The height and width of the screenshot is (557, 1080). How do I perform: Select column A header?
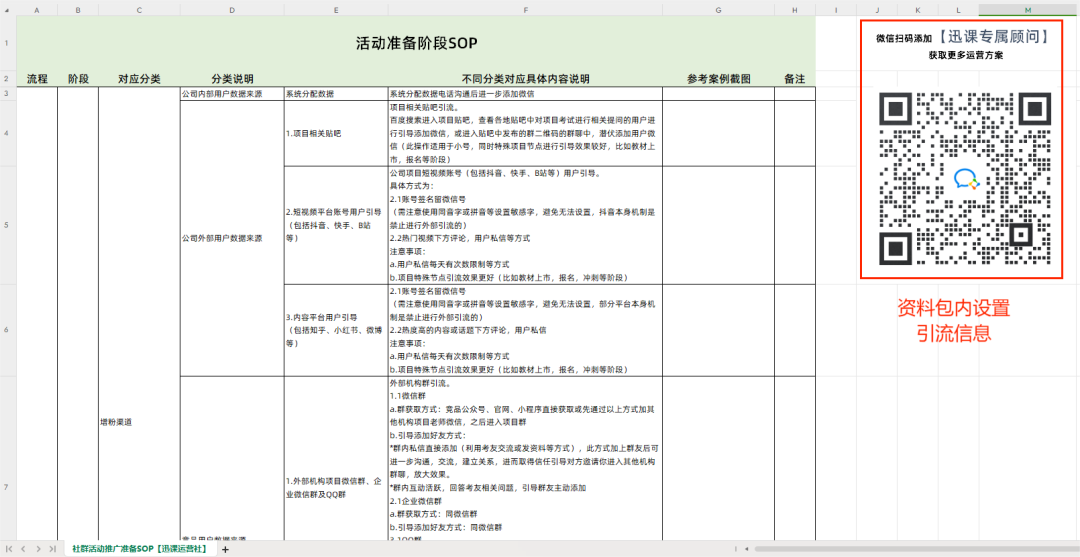click(x=36, y=10)
